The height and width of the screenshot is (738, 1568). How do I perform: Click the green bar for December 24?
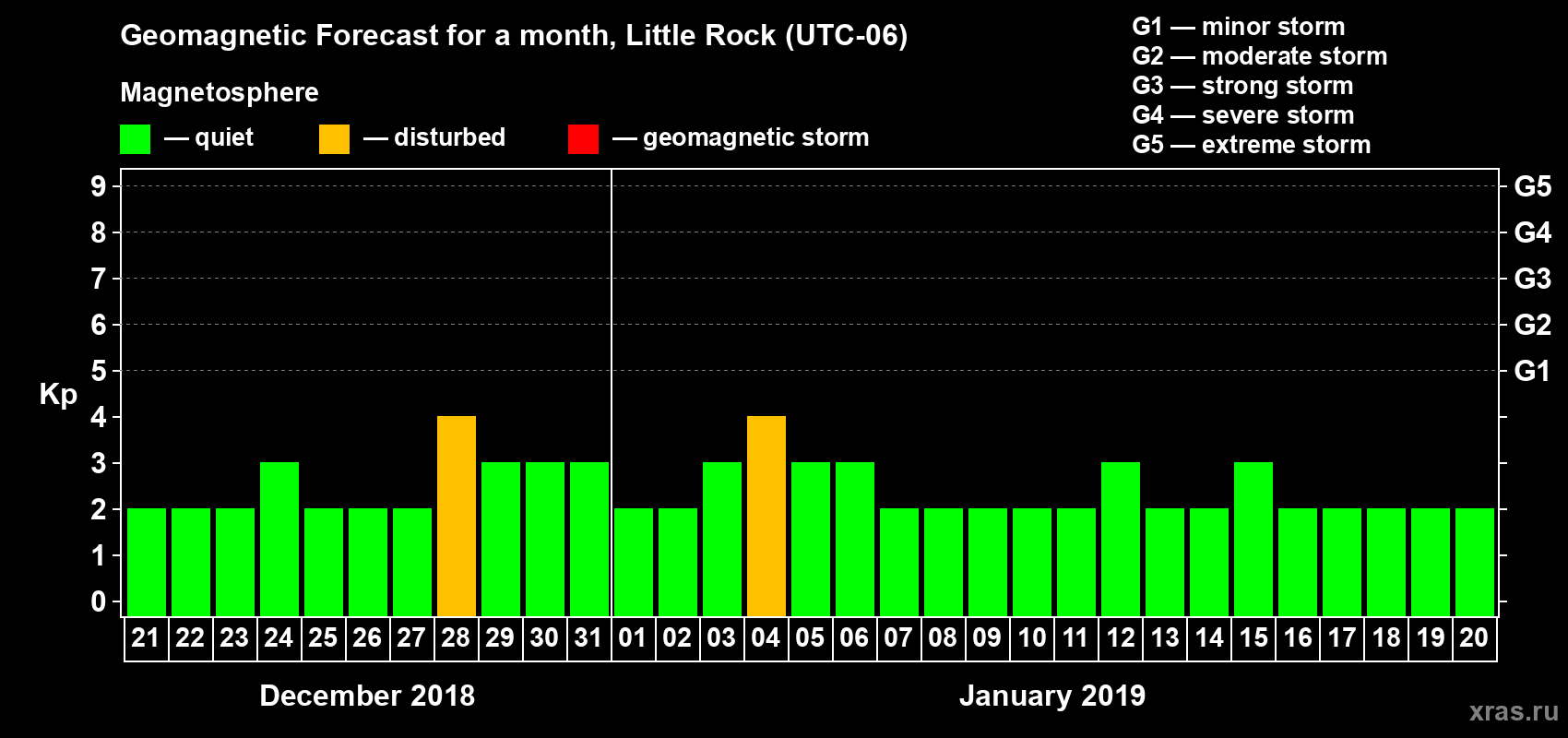click(x=279, y=539)
